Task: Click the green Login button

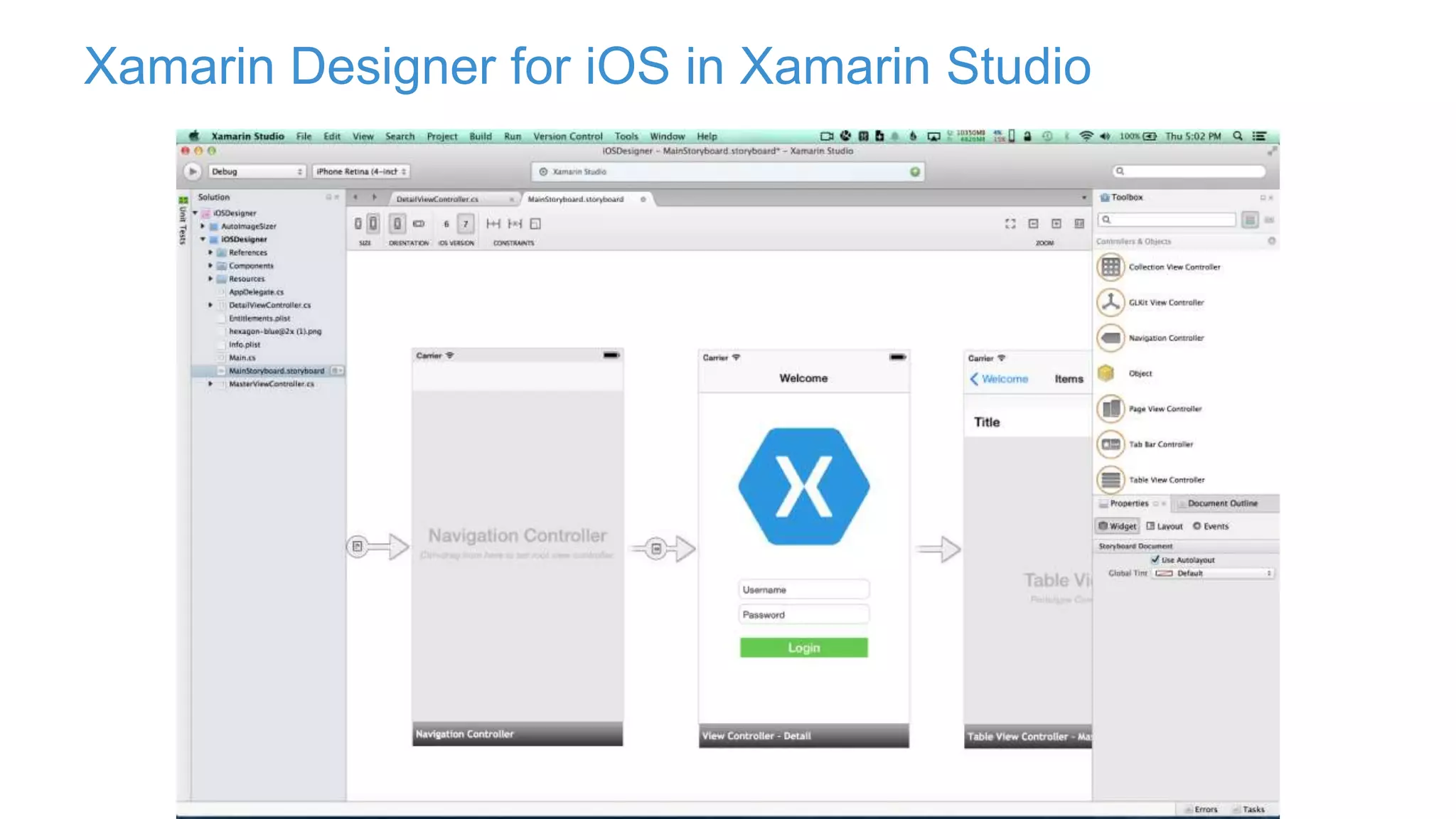Action: pos(804,648)
